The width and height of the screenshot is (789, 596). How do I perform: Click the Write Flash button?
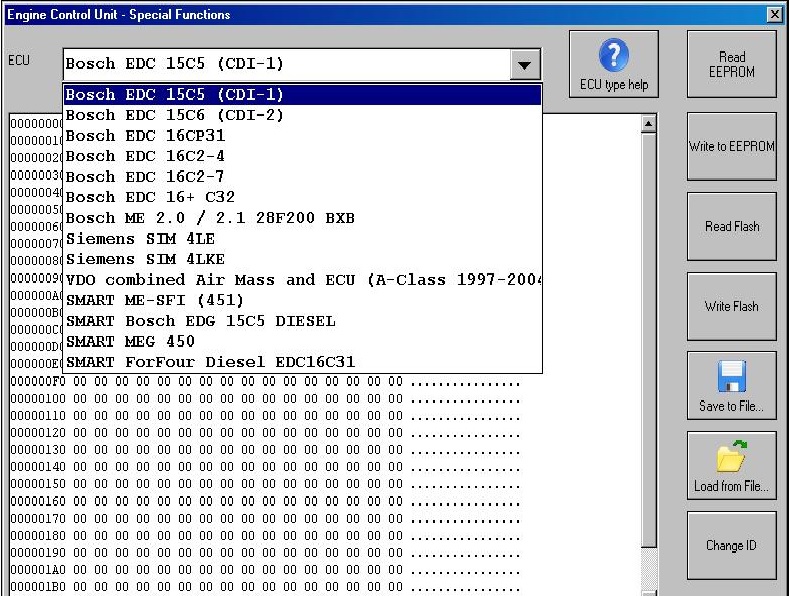(731, 307)
